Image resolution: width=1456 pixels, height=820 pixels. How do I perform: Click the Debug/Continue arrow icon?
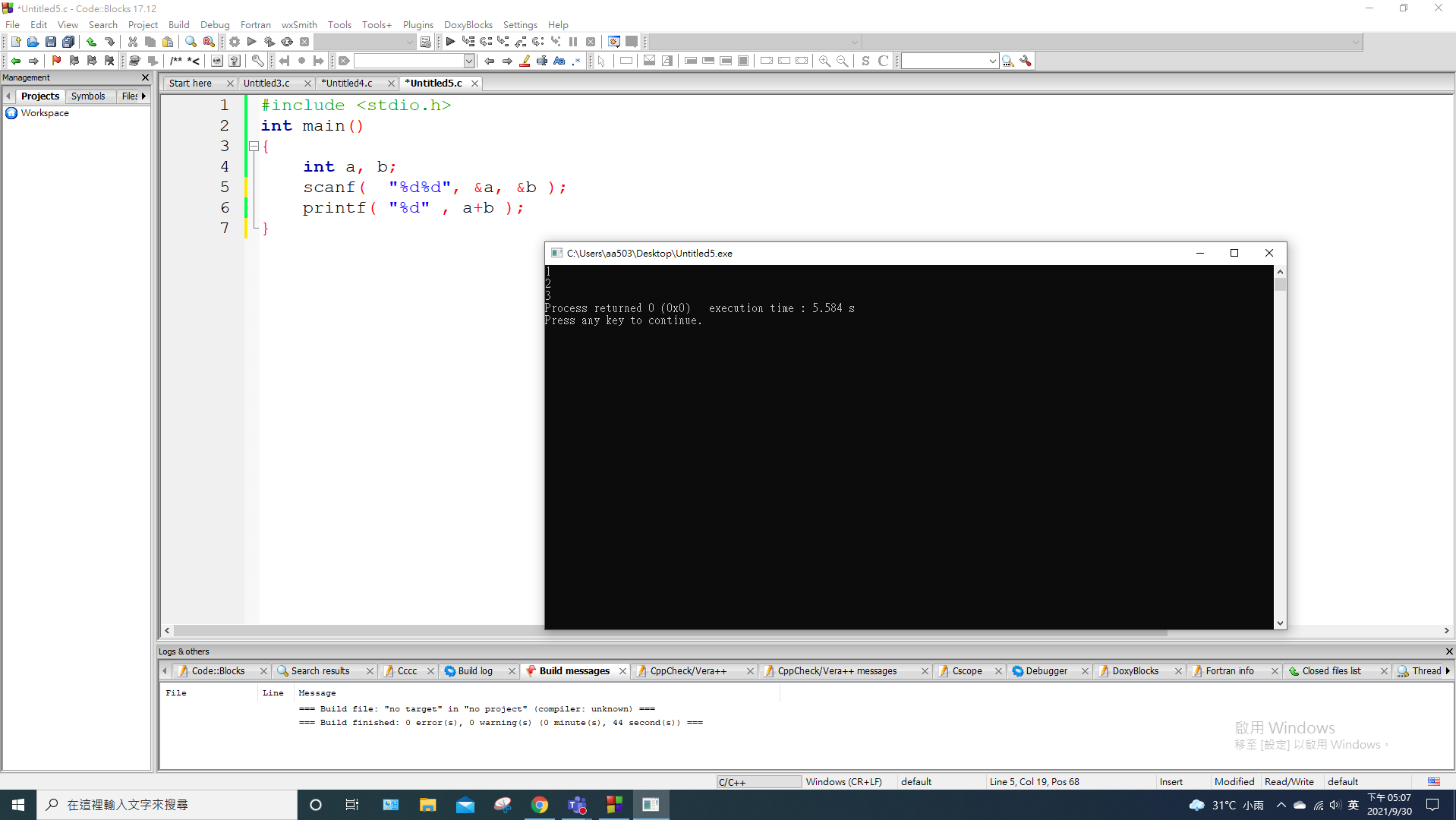pos(450,42)
